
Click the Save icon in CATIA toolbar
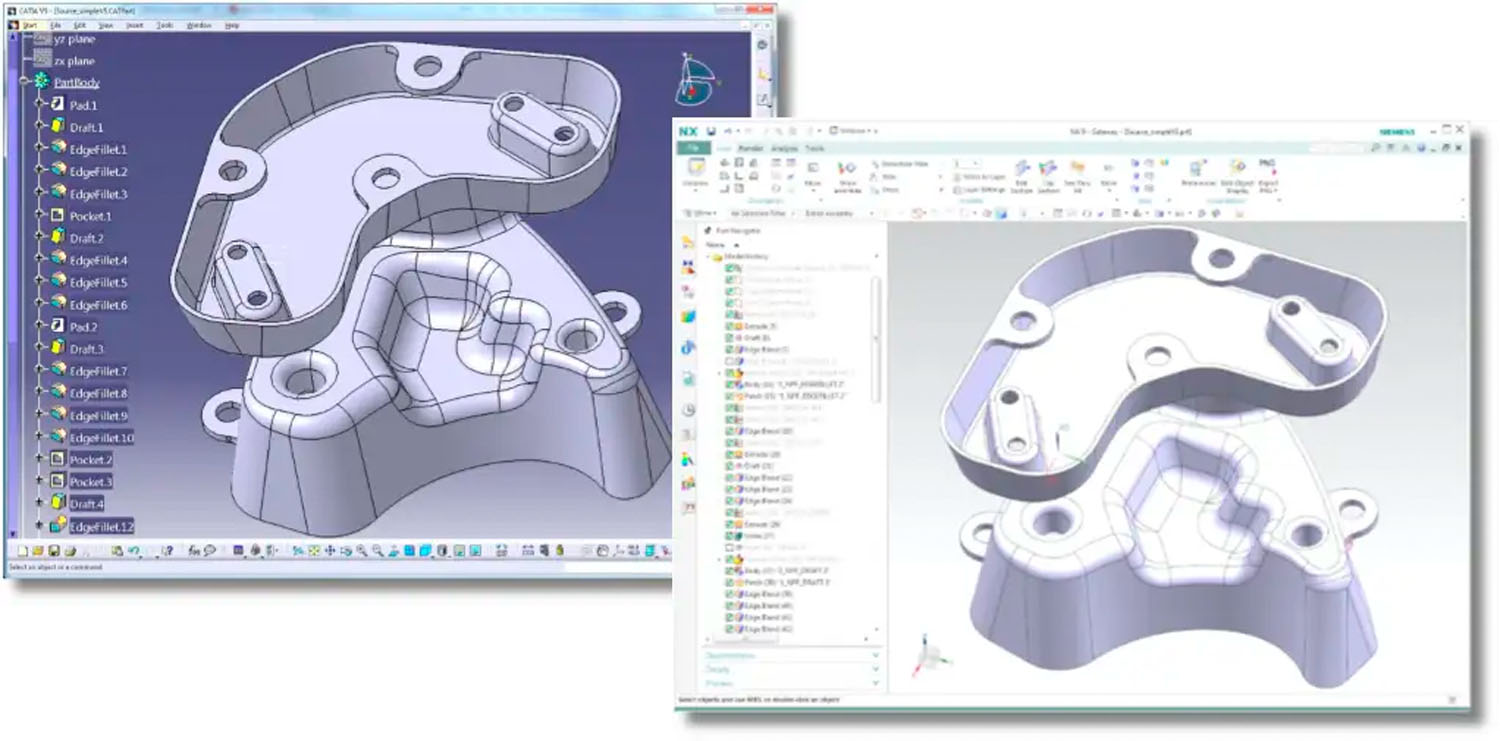pos(53,551)
